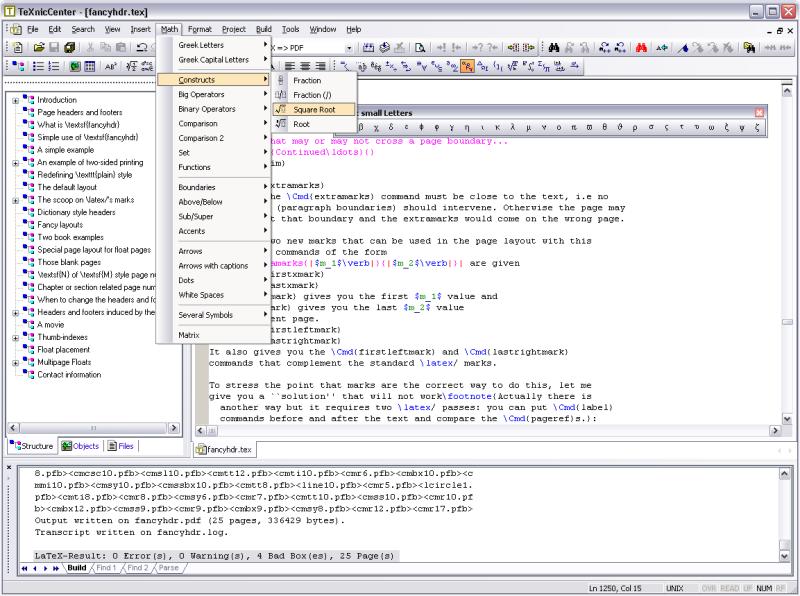Select 'Those blank pages' tree item
Image resolution: width=800 pixels, height=596 pixels.
coord(69,262)
